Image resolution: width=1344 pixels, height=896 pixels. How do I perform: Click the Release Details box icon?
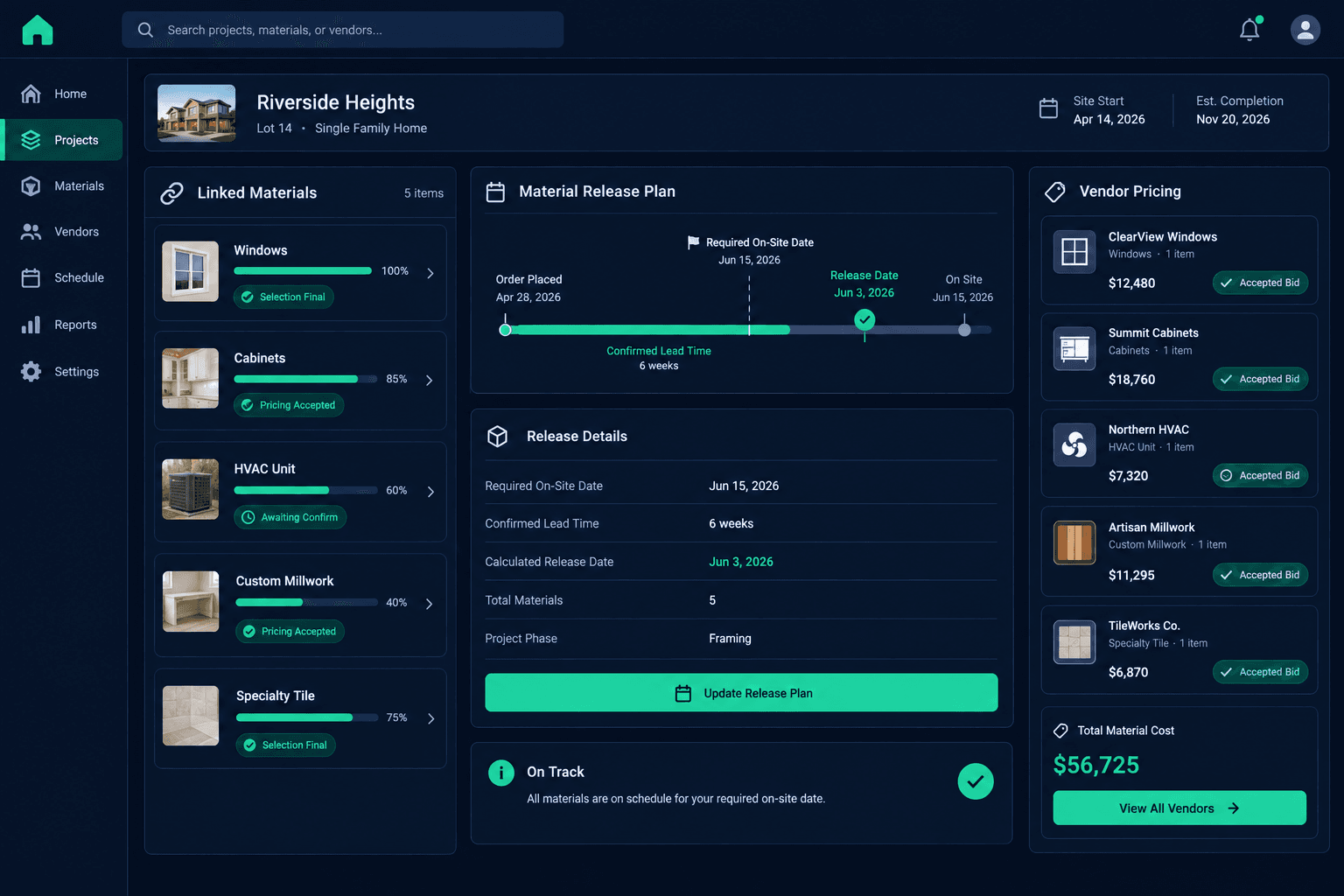497,436
